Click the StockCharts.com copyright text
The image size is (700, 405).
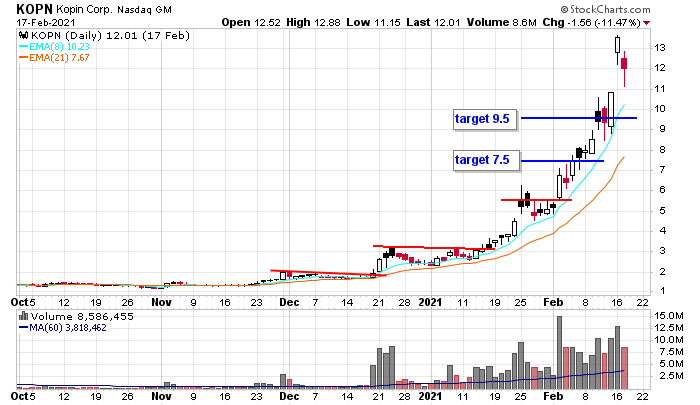[605, 9]
